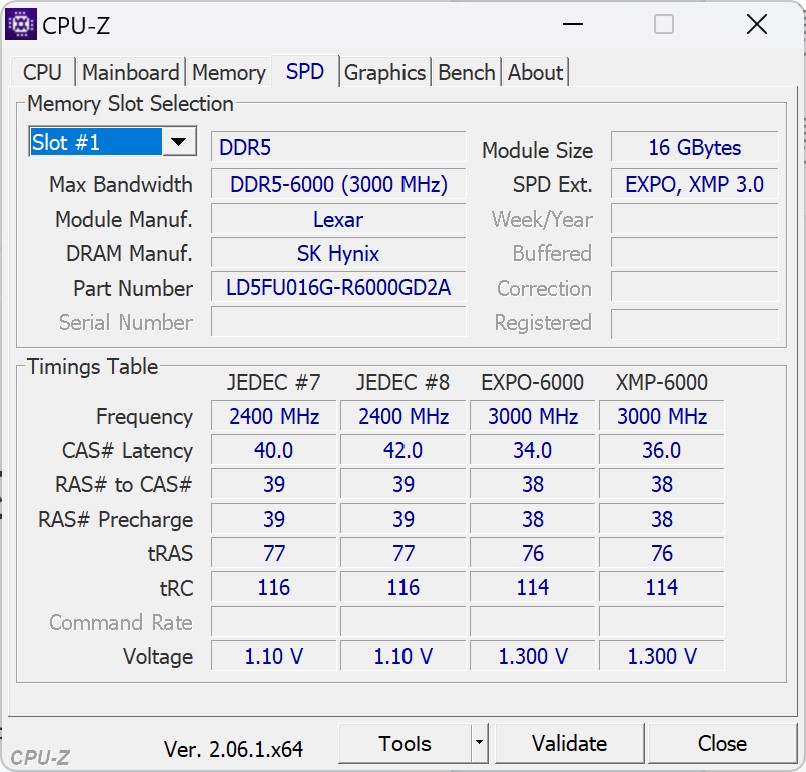The height and width of the screenshot is (772, 806).
Task: Click JEDEC #8 RAS# Precharge value 39
Action: (403, 519)
